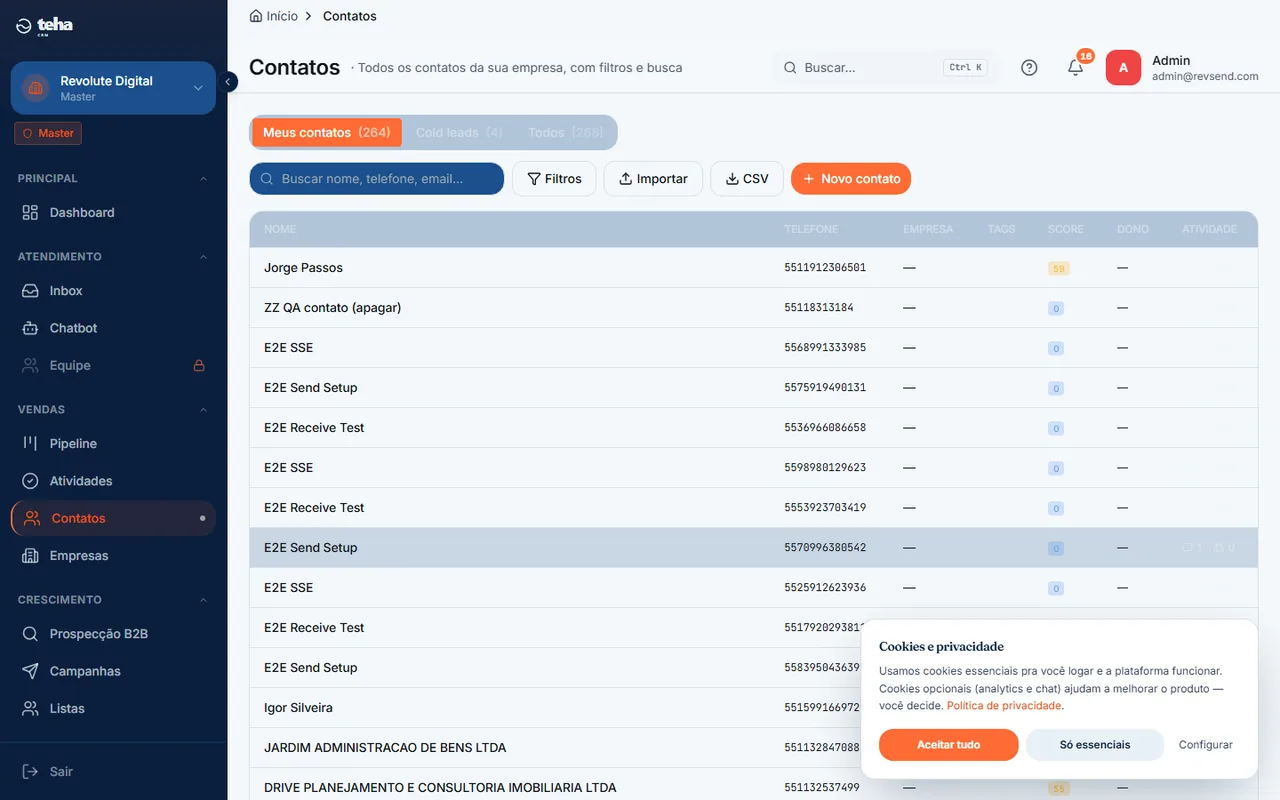Open the Atividades check-circle icon
The image size is (1280, 800).
point(30,481)
